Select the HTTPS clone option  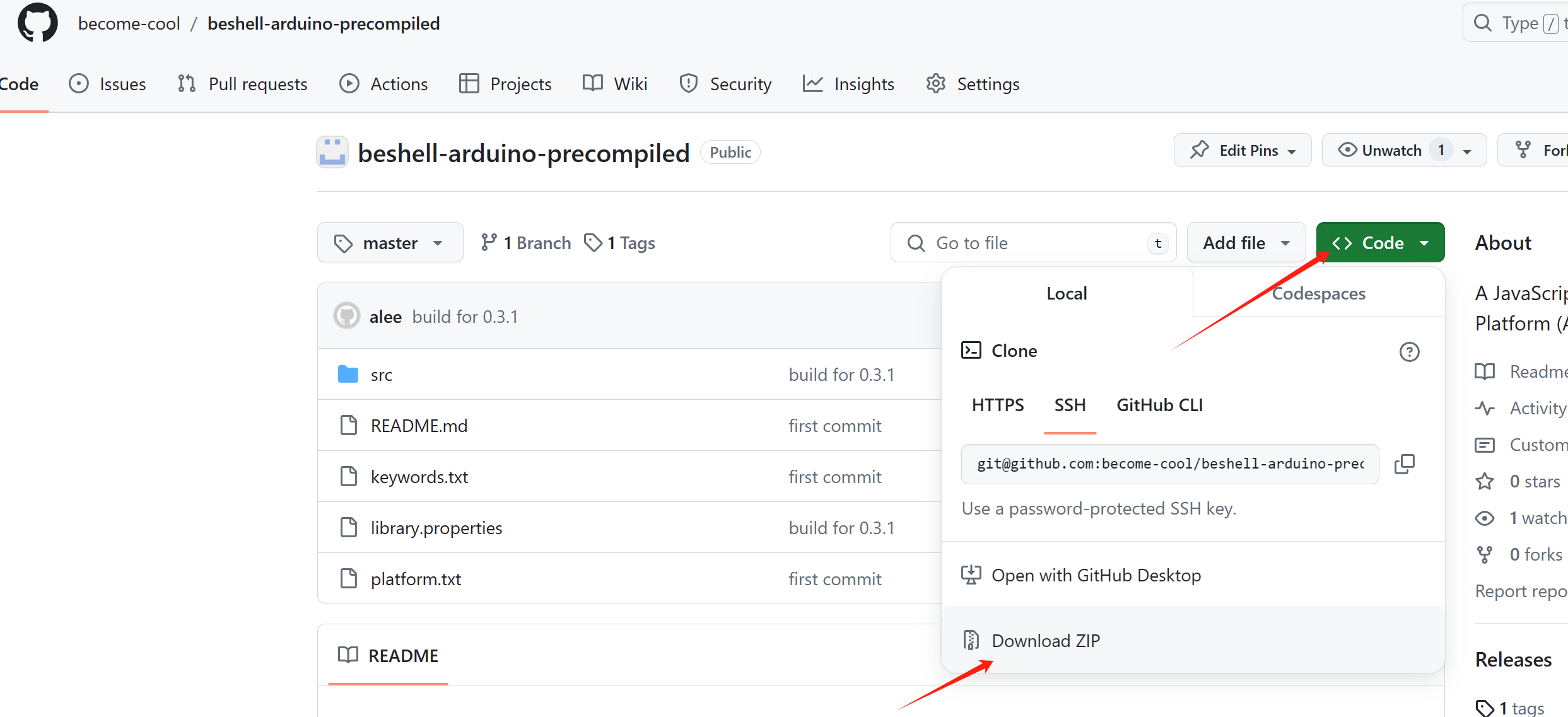pyautogui.click(x=998, y=405)
